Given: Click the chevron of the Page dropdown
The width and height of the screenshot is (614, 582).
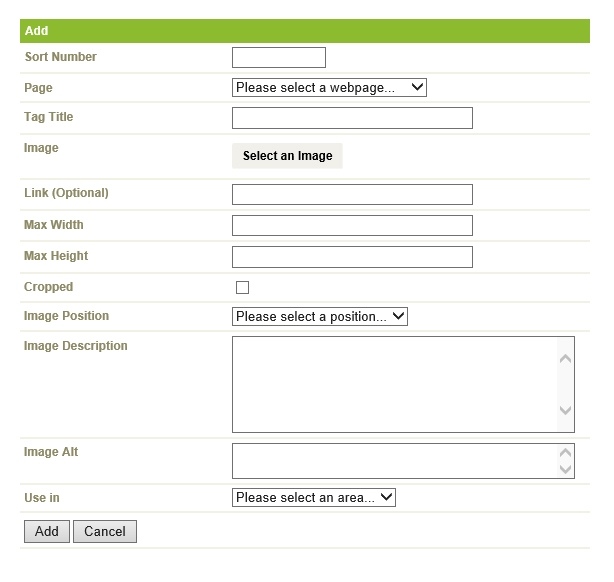Looking at the screenshot, I should pyautogui.click(x=417, y=87).
